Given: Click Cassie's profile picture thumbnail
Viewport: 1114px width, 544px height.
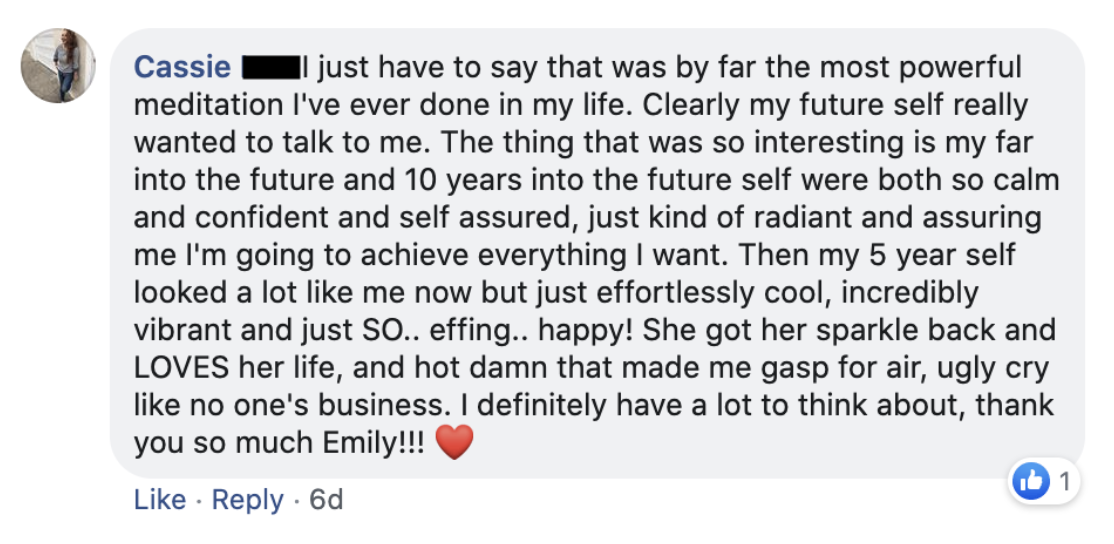Looking at the screenshot, I should (x=58, y=65).
